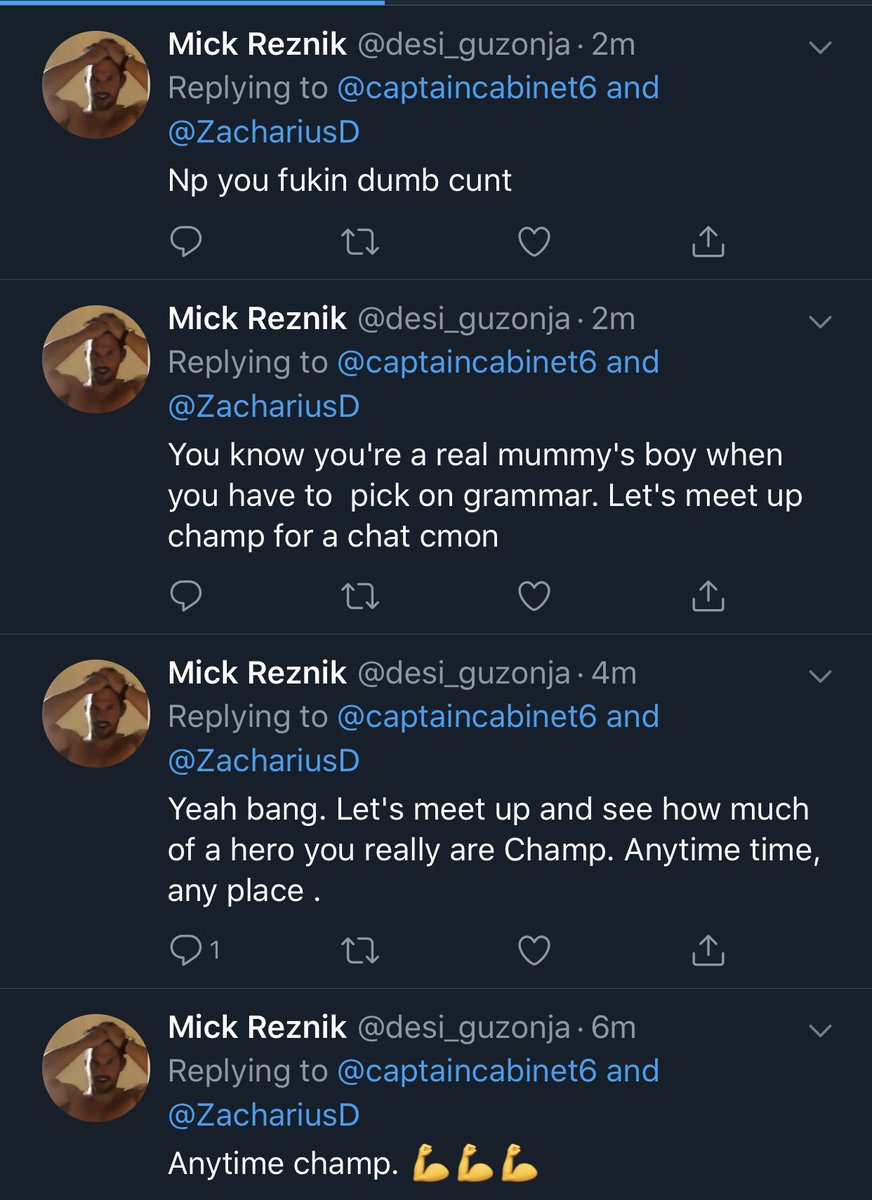
Task: Open @ZachariusD link in last tweet
Action: coord(263,1114)
